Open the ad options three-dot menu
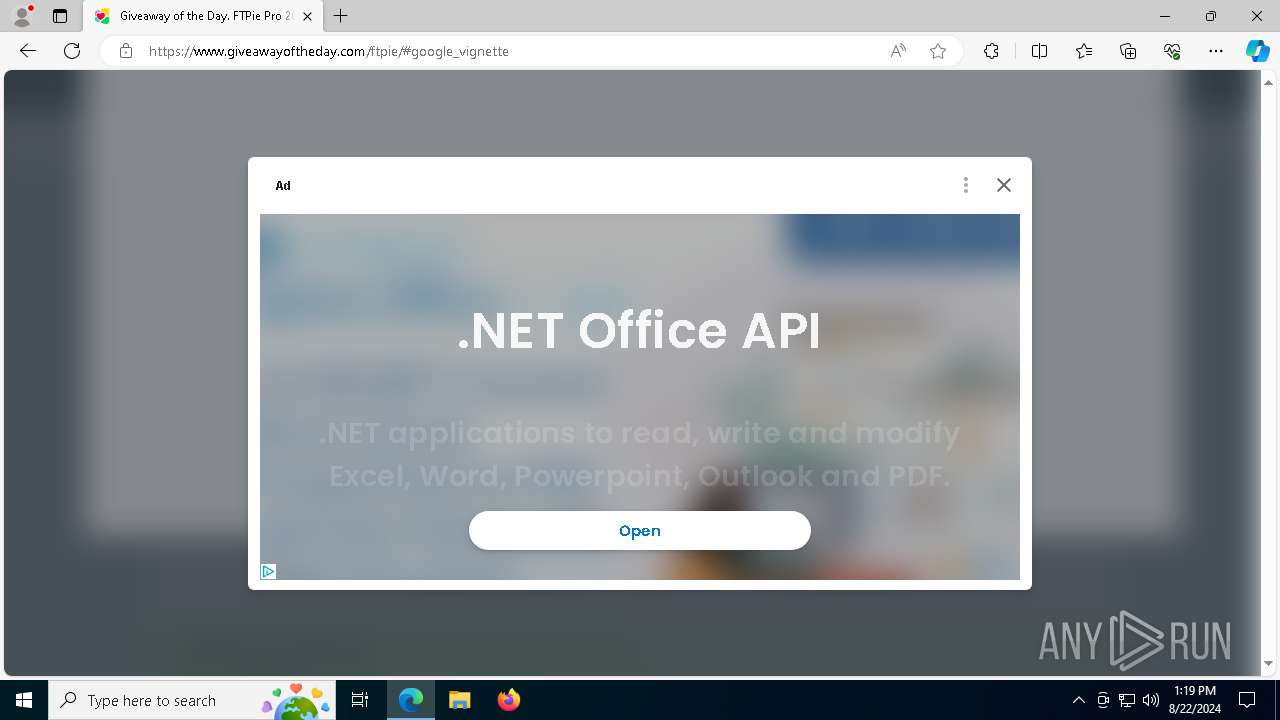1280x720 pixels. [965, 185]
